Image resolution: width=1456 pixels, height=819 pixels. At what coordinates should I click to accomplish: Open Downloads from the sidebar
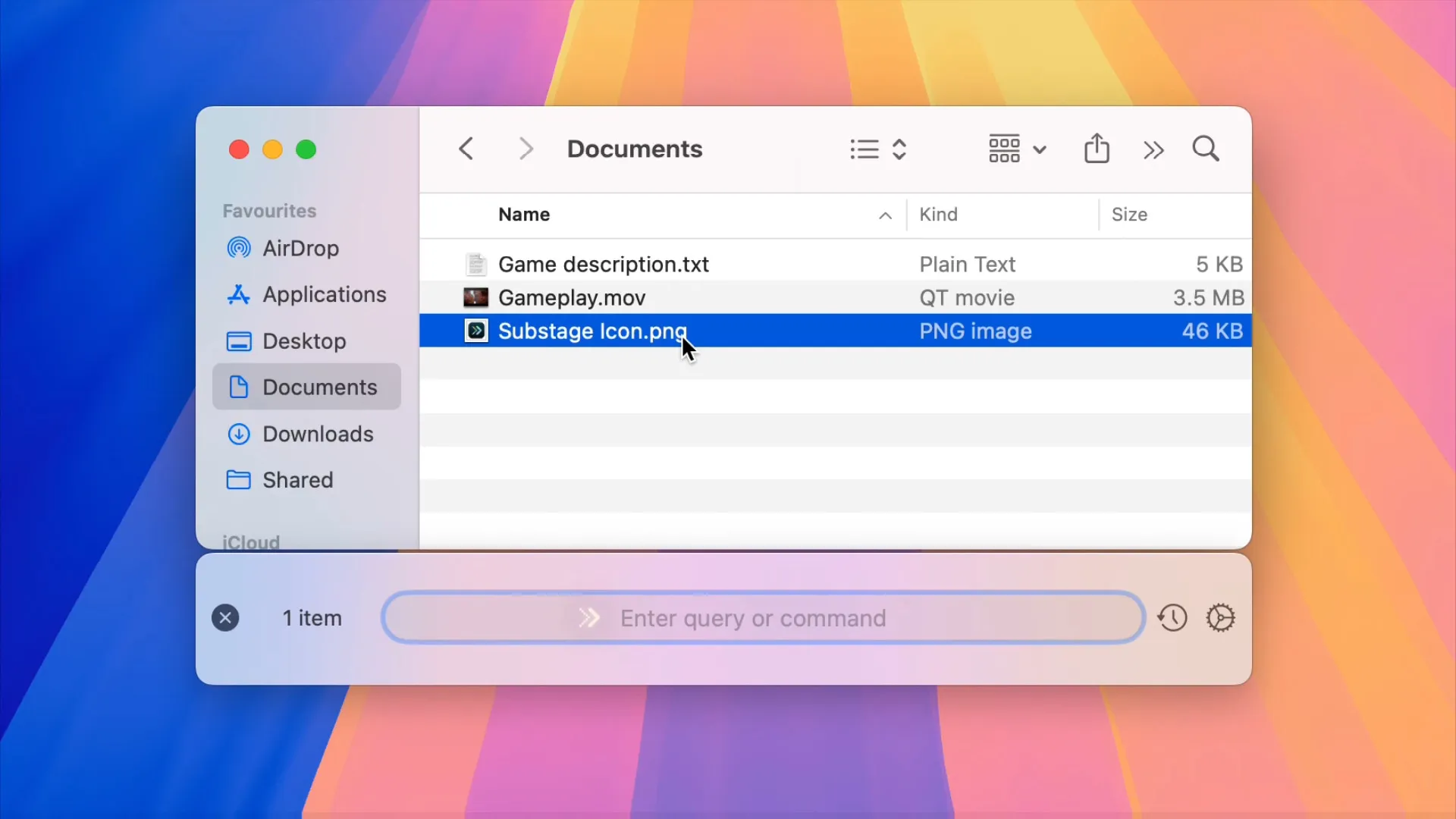[x=318, y=434]
